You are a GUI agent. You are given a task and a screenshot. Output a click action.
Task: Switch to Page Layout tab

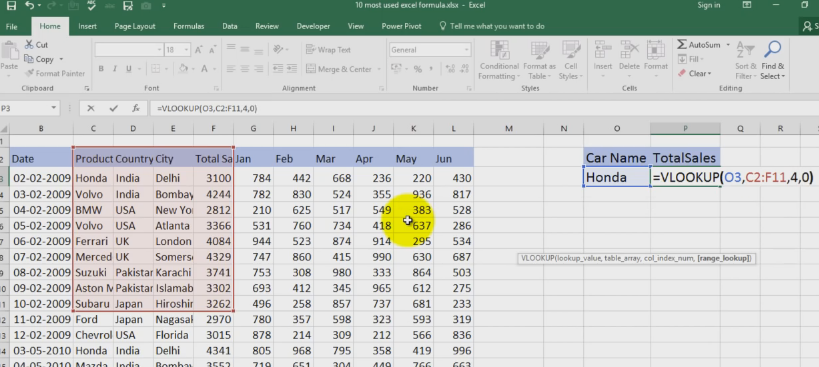click(x=135, y=26)
